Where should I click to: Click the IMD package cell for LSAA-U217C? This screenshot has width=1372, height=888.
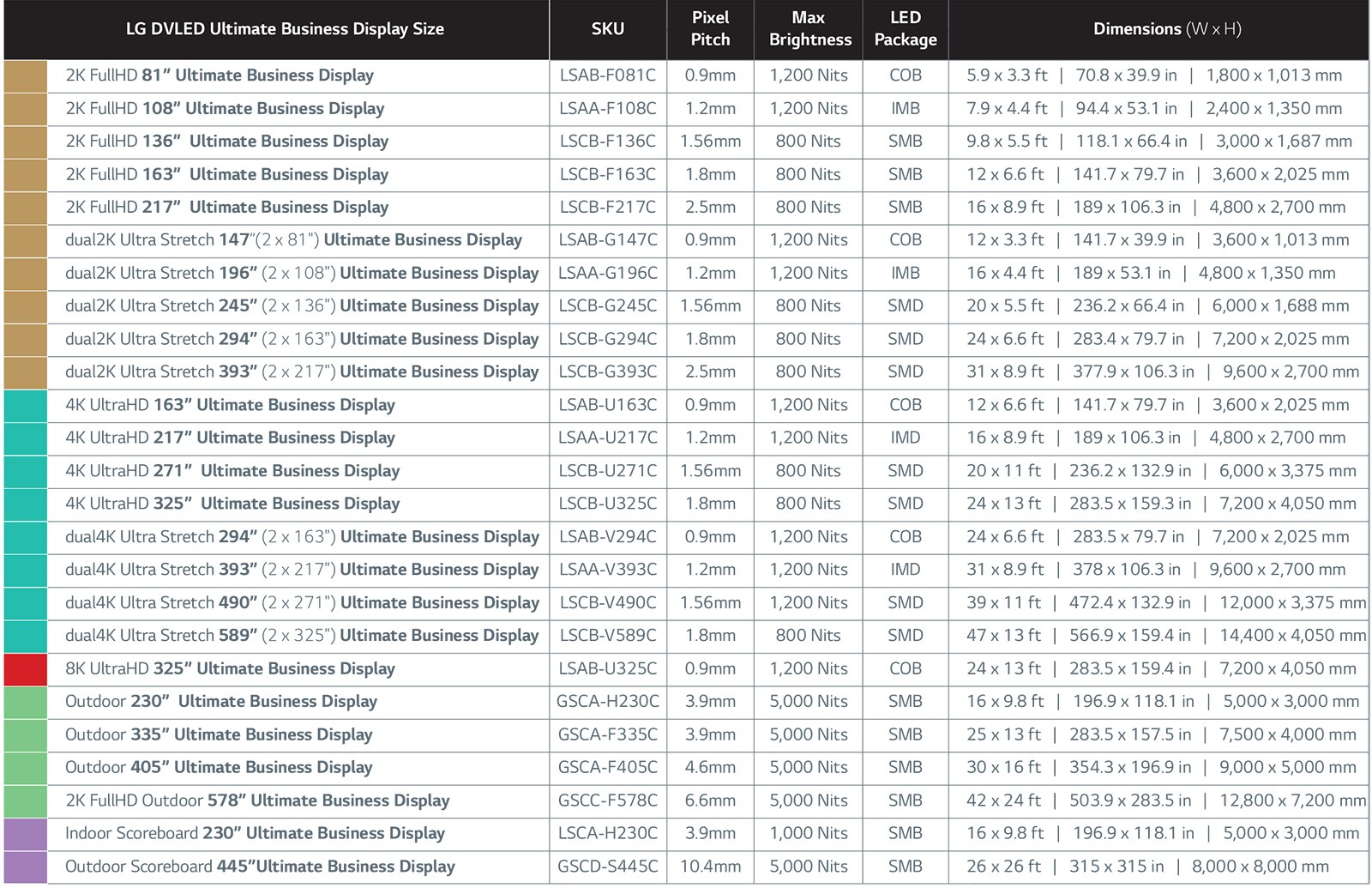pos(906,438)
